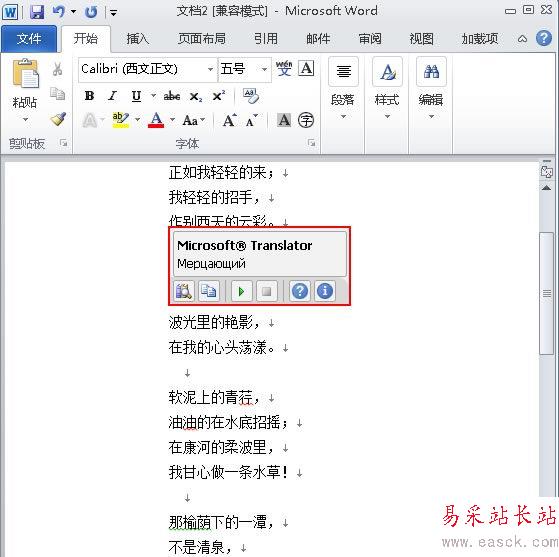The width and height of the screenshot is (559, 557).
Task: Click the translator Help question icon
Action: click(x=300, y=291)
